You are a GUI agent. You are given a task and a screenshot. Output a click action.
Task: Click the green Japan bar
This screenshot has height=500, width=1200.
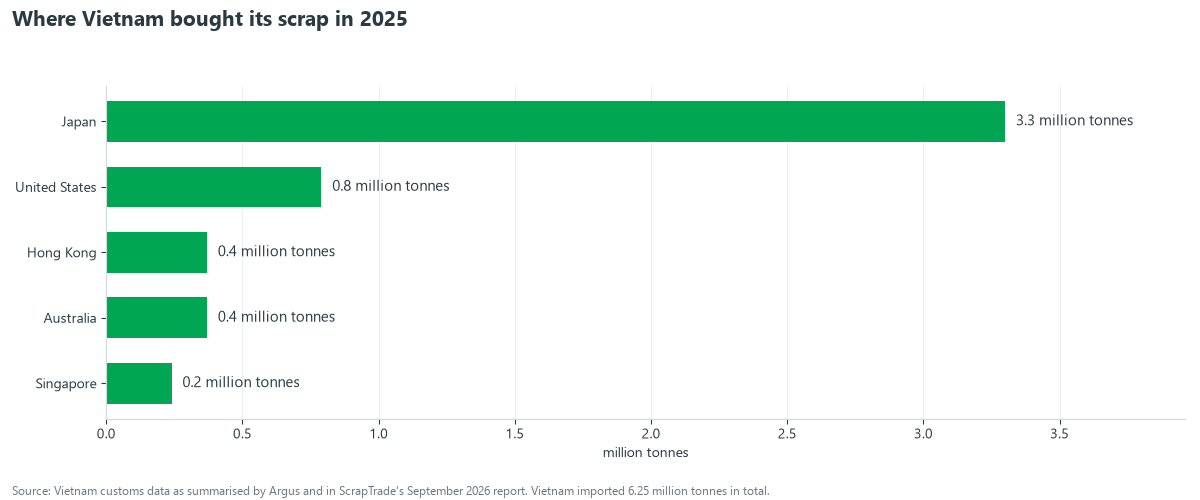click(x=556, y=121)
